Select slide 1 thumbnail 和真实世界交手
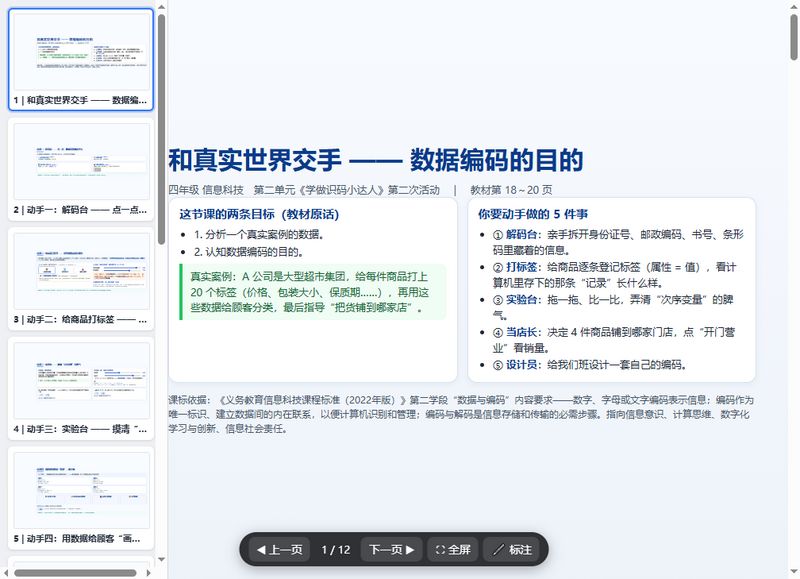The width and height of the screenshot is (800, 579). 81,59
